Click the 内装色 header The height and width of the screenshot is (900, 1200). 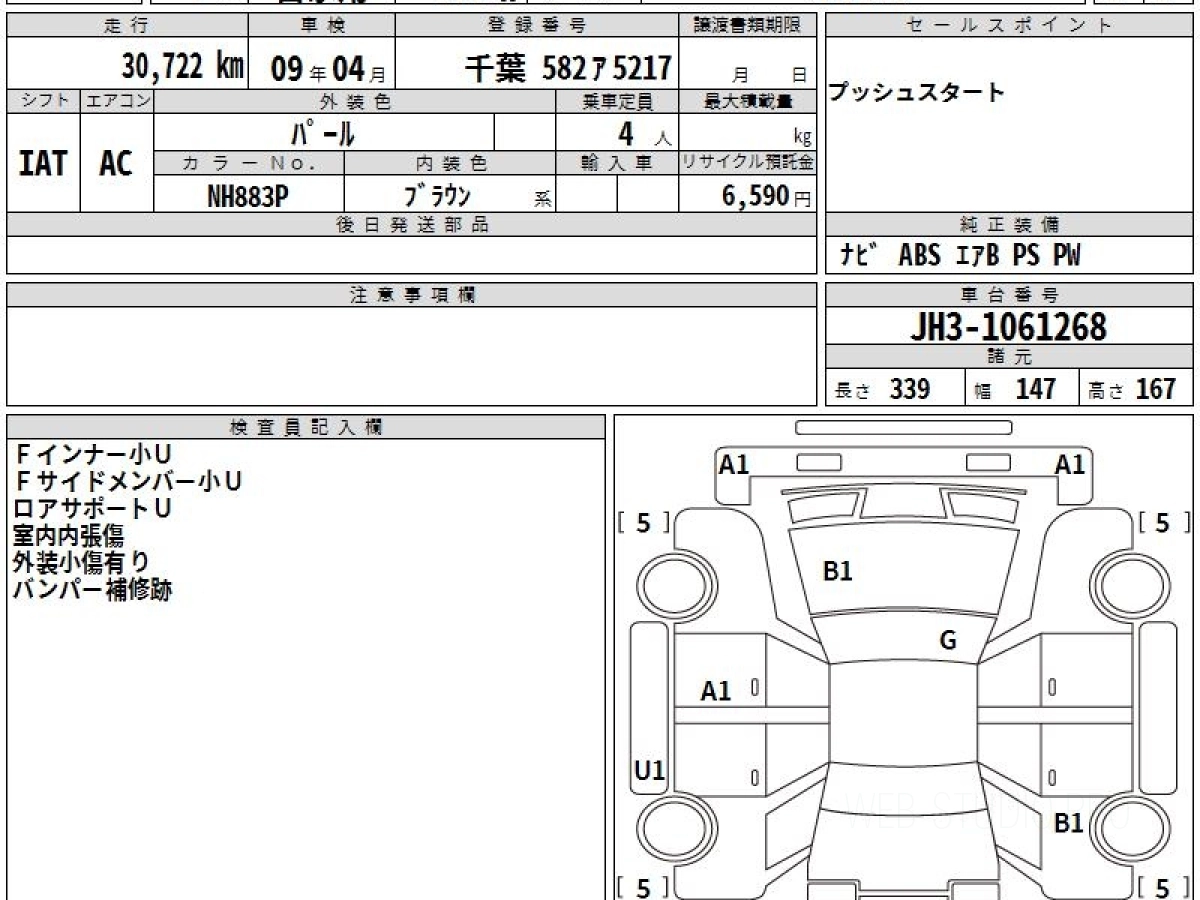[450, 163]
